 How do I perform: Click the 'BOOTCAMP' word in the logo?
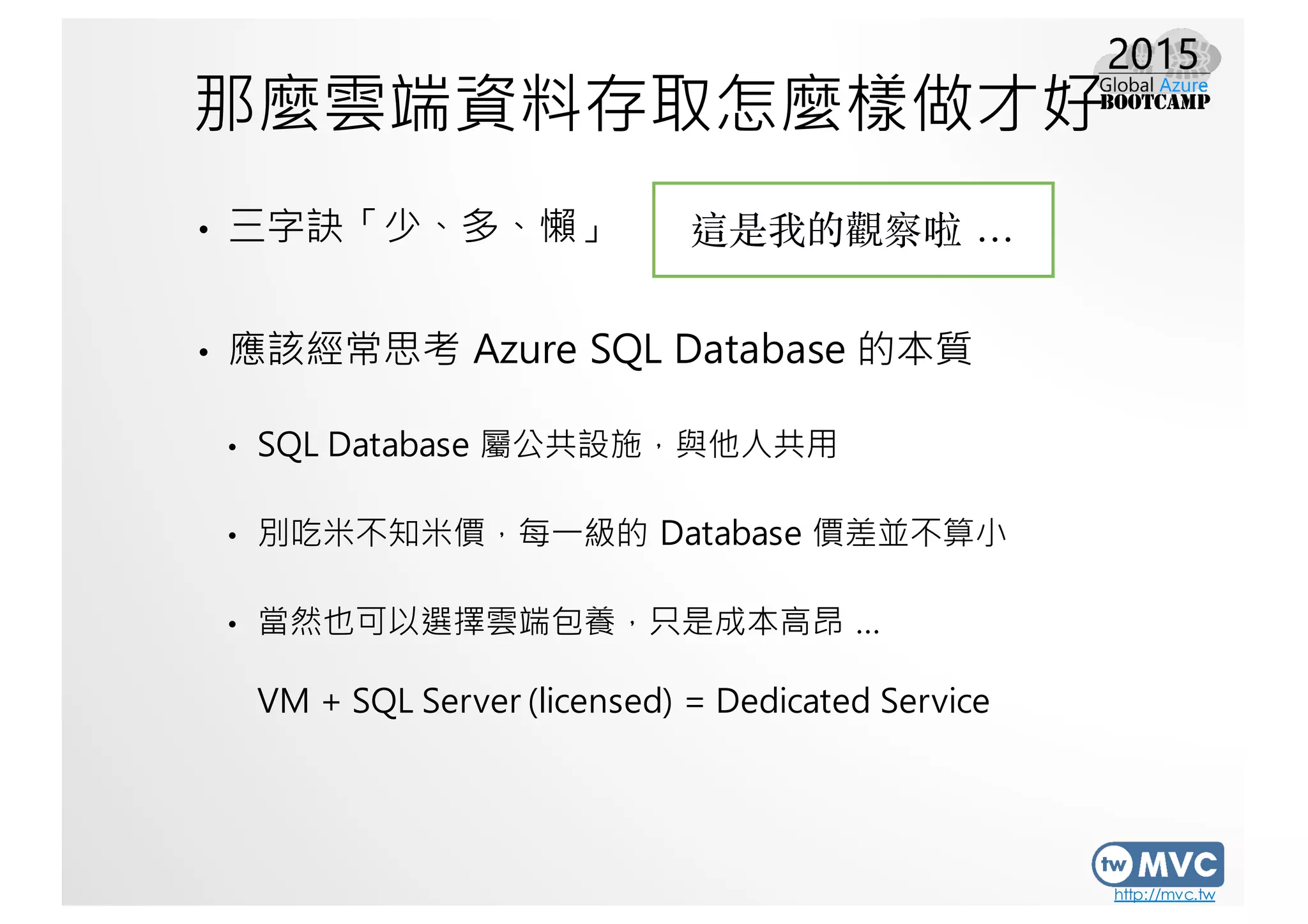(x=1155, y=102)
